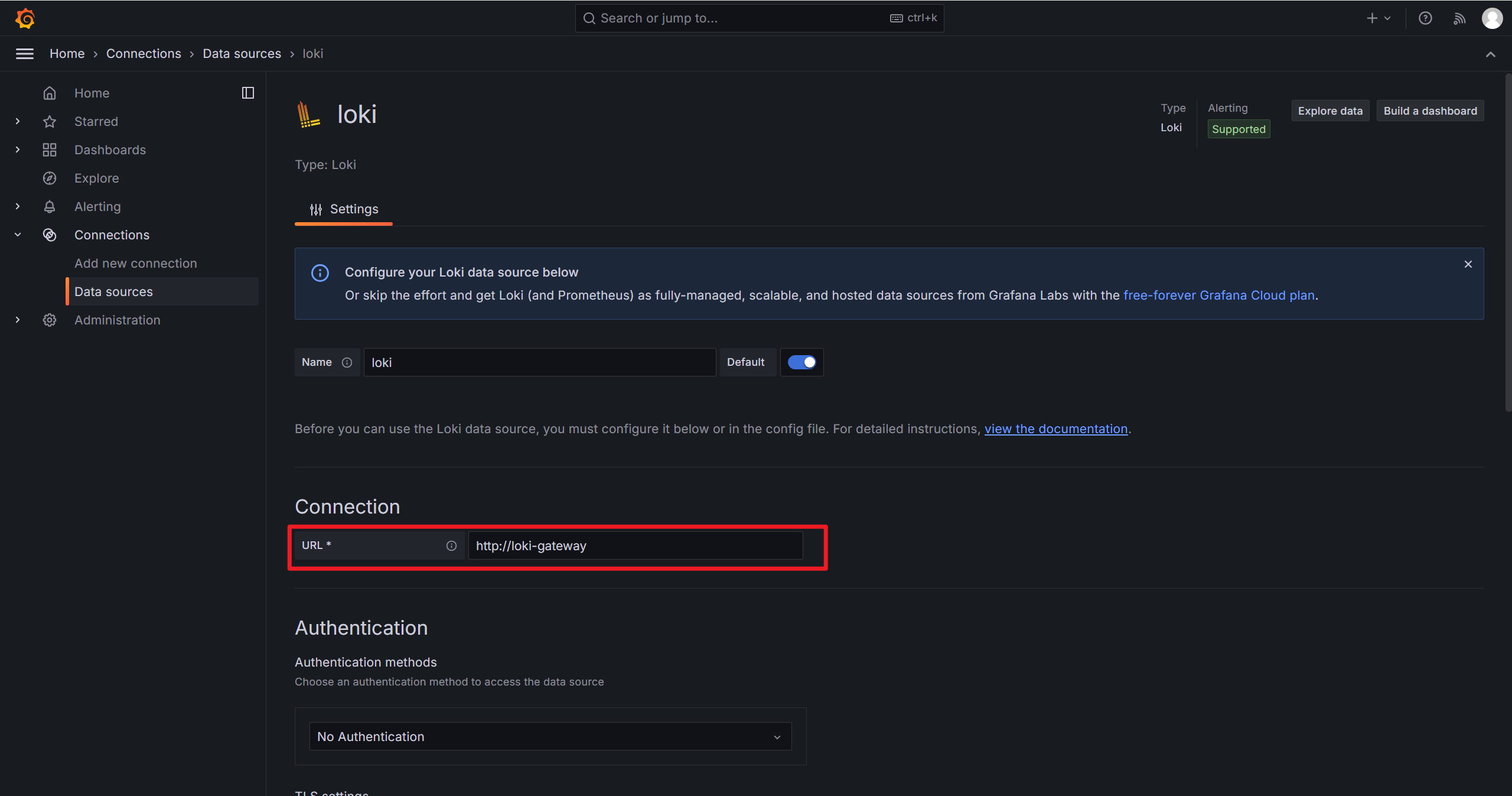Click the Loki logo icon
Image resolution: width=1512 pixels, height=796 pixels.
[308, 114]
